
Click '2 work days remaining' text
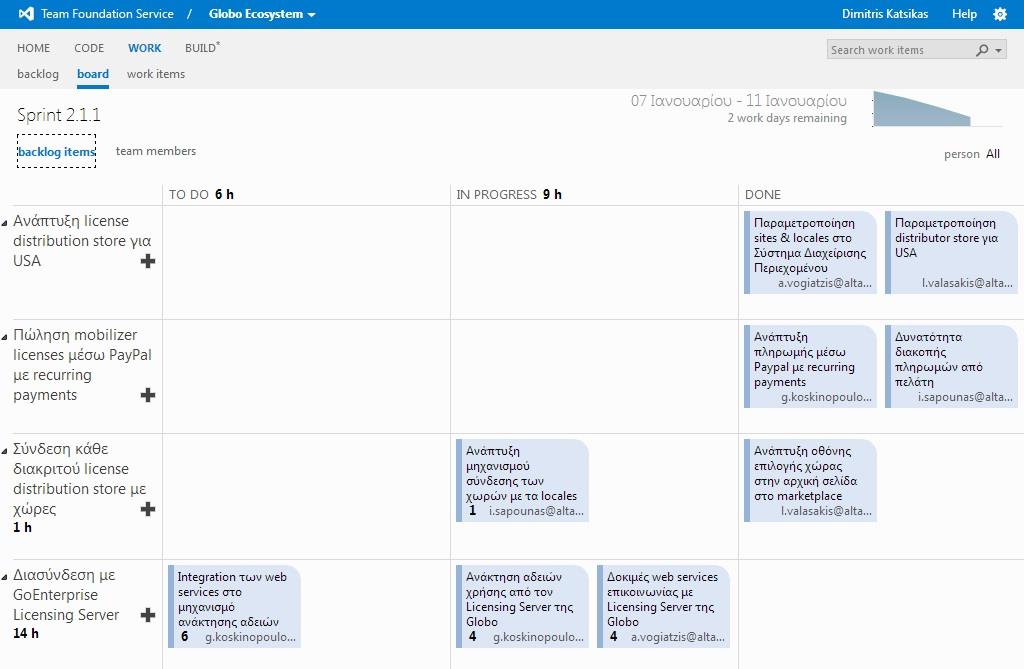pos(787,118)
